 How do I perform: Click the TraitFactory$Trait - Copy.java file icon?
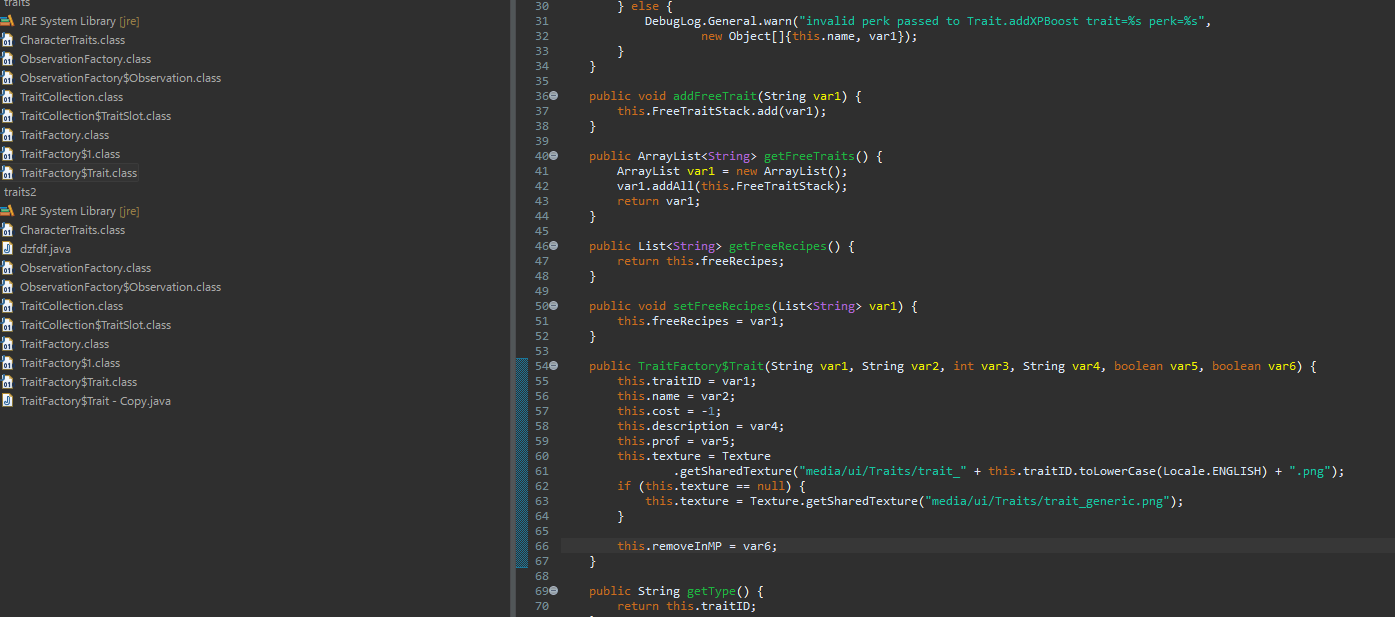[8, 401]
